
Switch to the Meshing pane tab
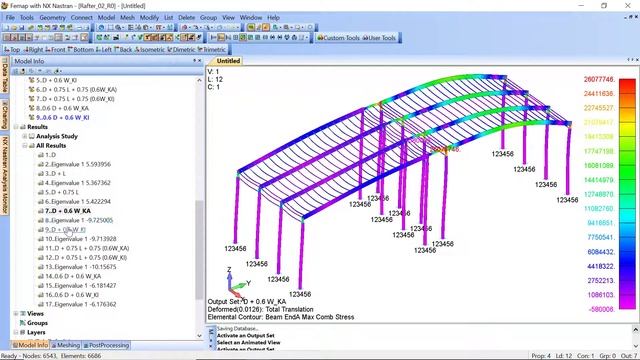point(65,345)
